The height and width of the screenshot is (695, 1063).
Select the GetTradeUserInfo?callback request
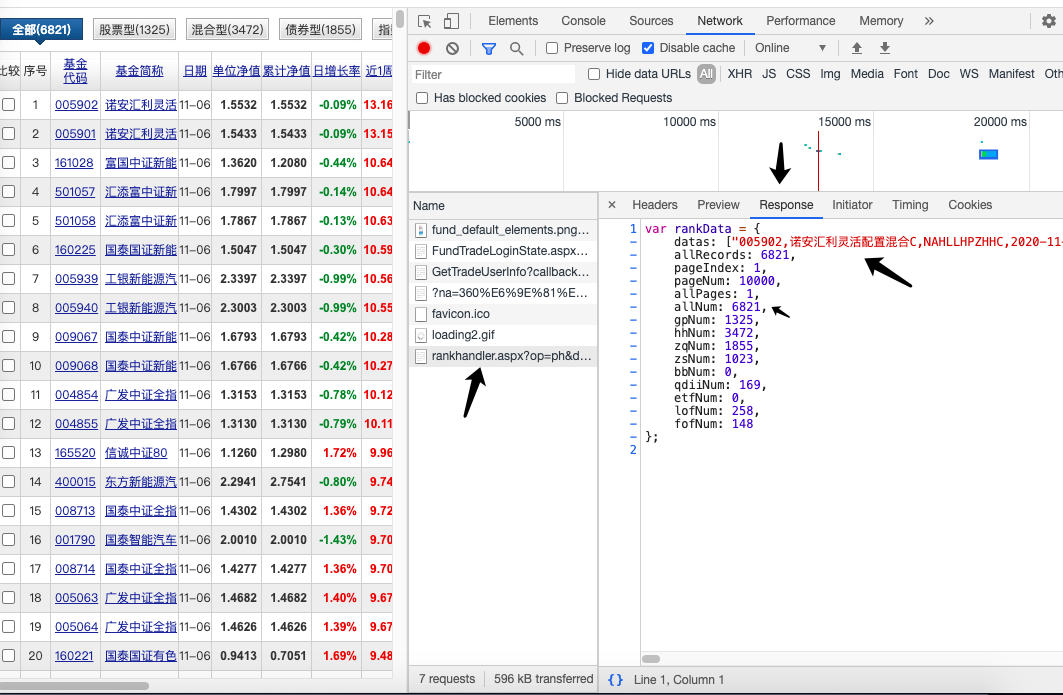coord(503,272)
